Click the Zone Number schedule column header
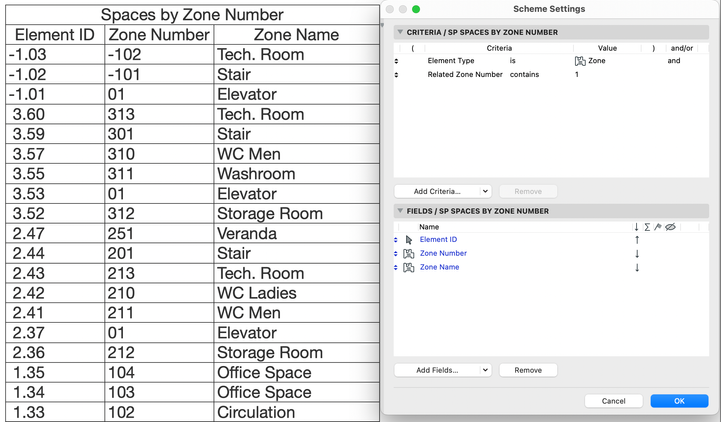The image size is (721, 422). tap(159, 34)
